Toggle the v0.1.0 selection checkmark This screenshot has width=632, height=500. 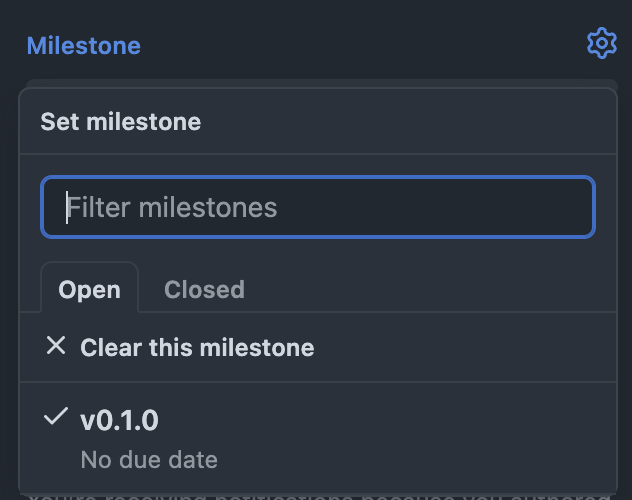[x=56, y=418]
